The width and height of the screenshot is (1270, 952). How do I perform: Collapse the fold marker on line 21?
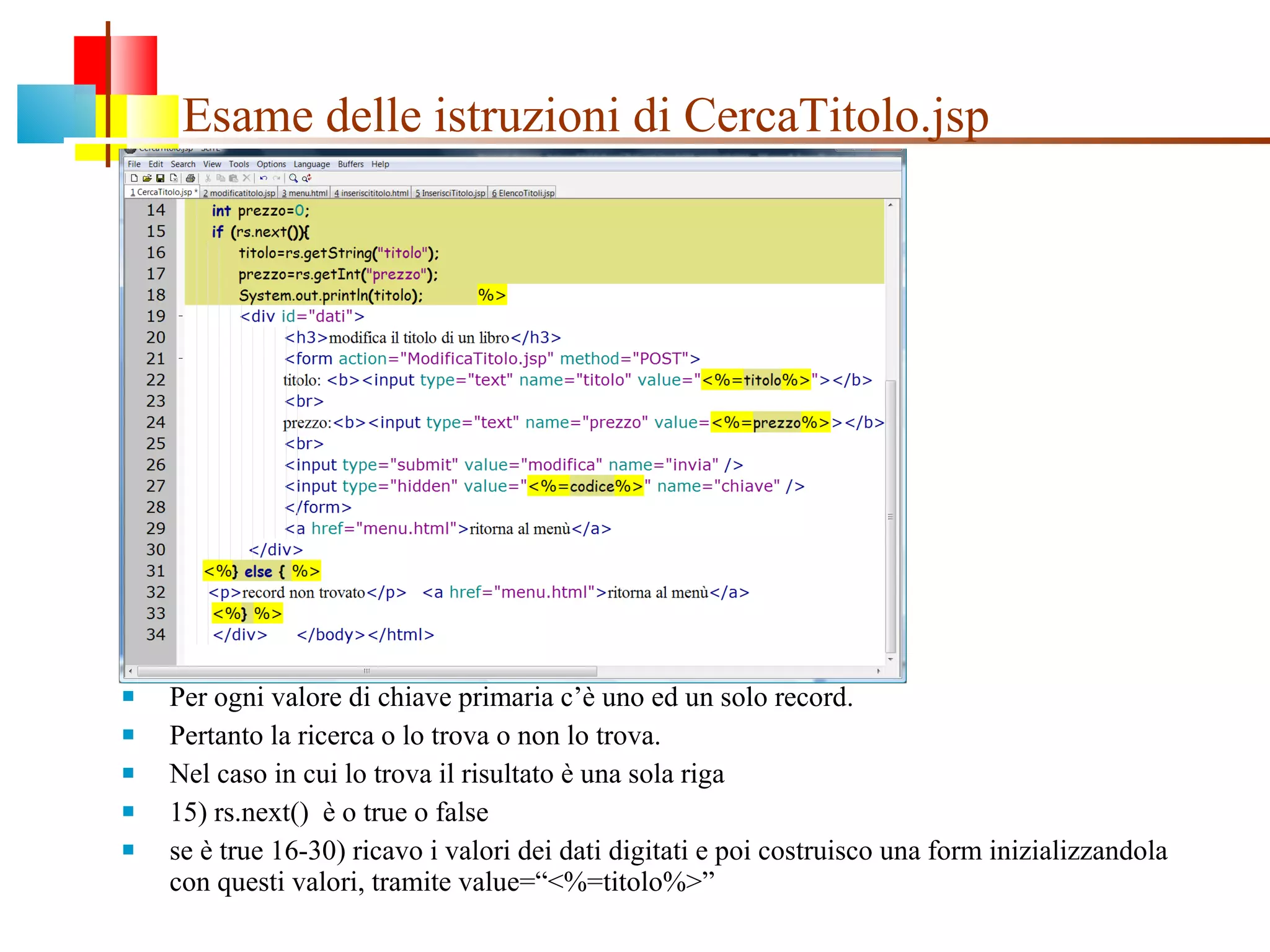click(180, 358)
